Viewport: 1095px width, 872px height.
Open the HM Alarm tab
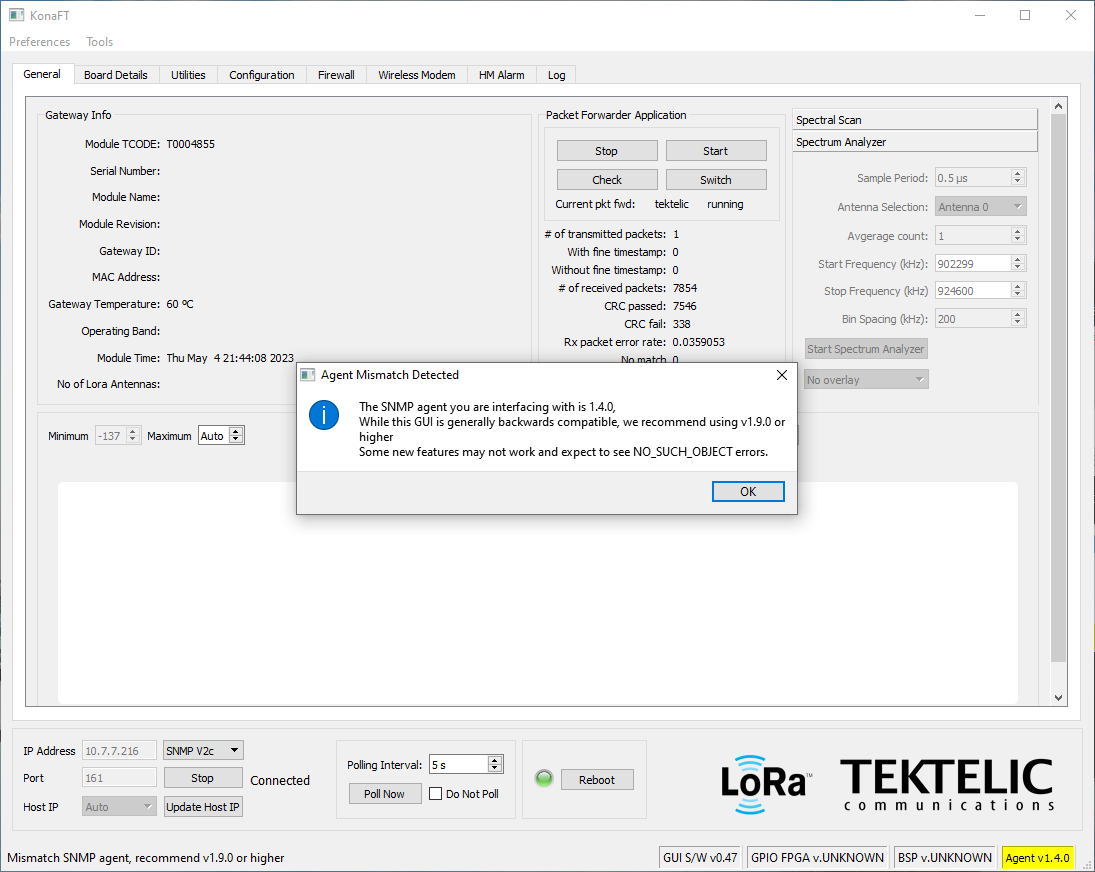[x=501, y=75]
